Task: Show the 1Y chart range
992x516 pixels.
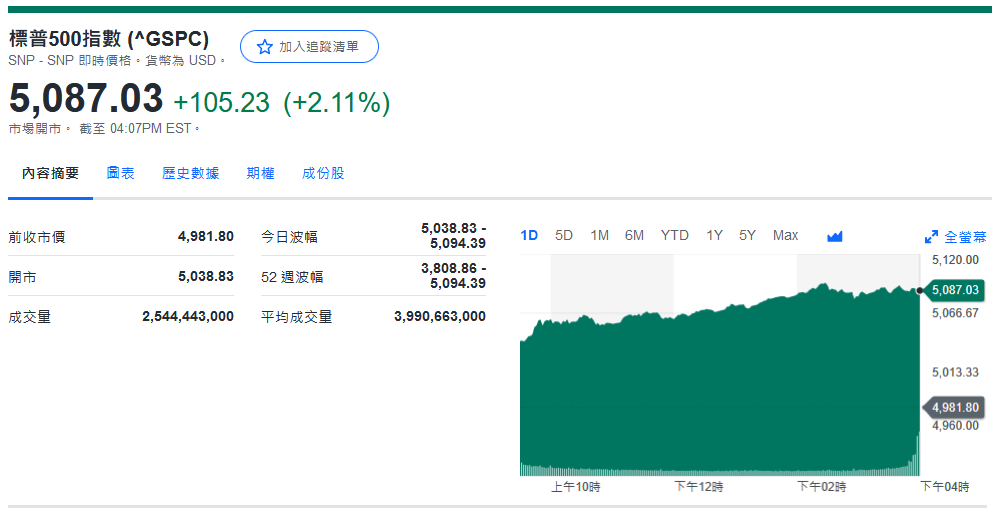Action: pos(714,235)
